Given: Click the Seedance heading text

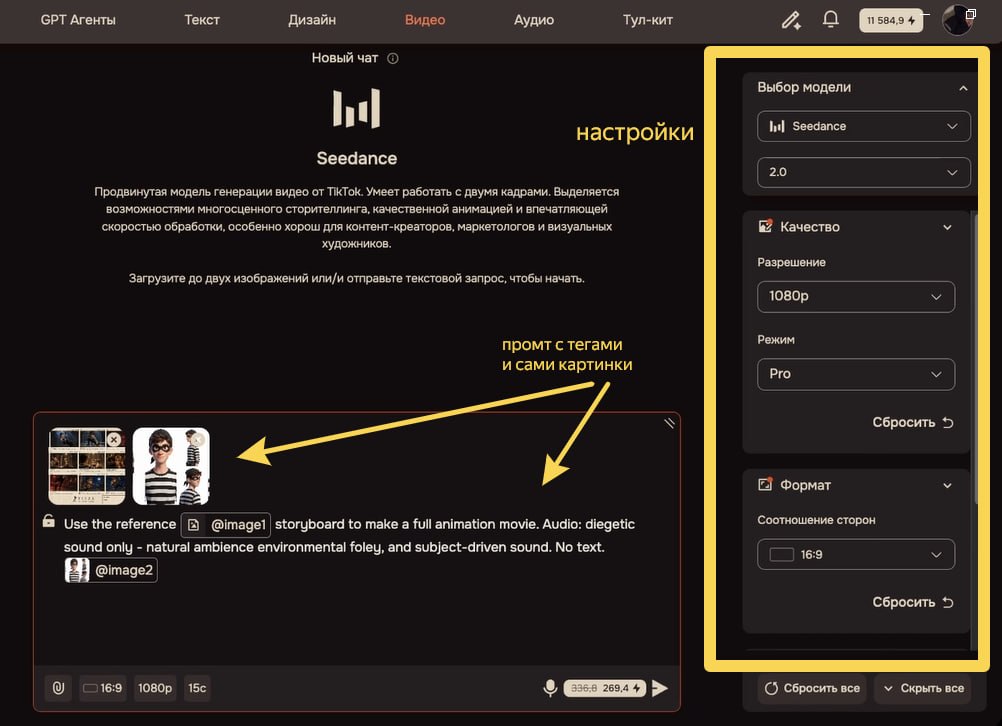Looking at the screenshot, I should [x=357, y=158].
